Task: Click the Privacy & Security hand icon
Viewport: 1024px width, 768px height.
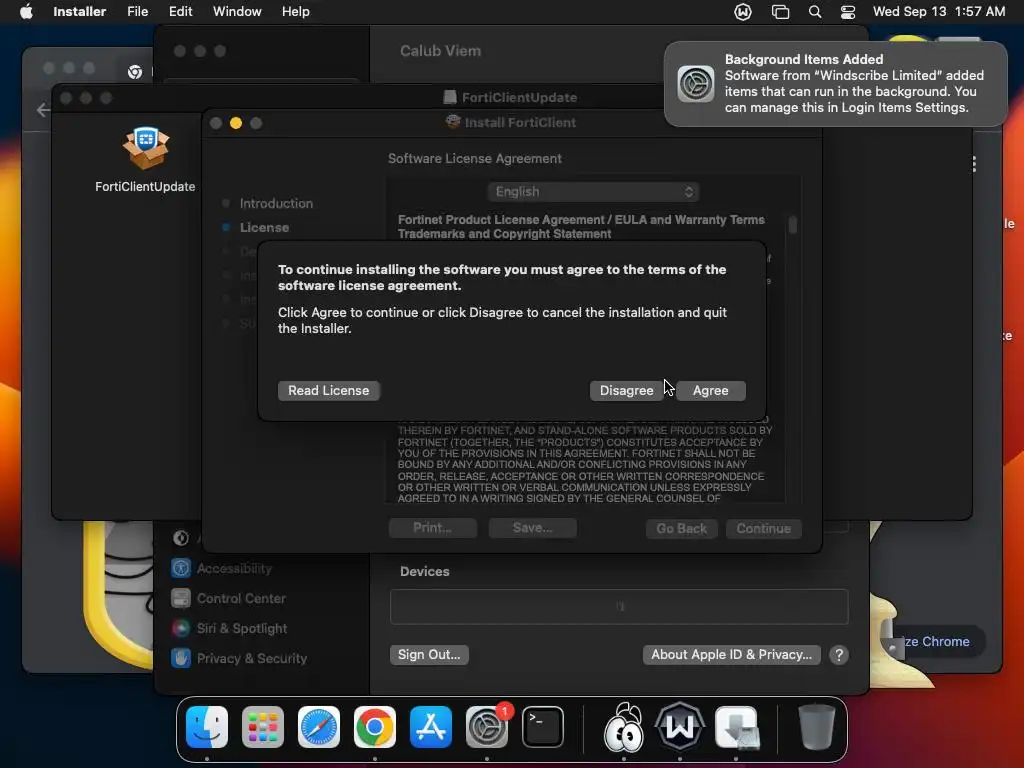Action: [x=181, y=658]
